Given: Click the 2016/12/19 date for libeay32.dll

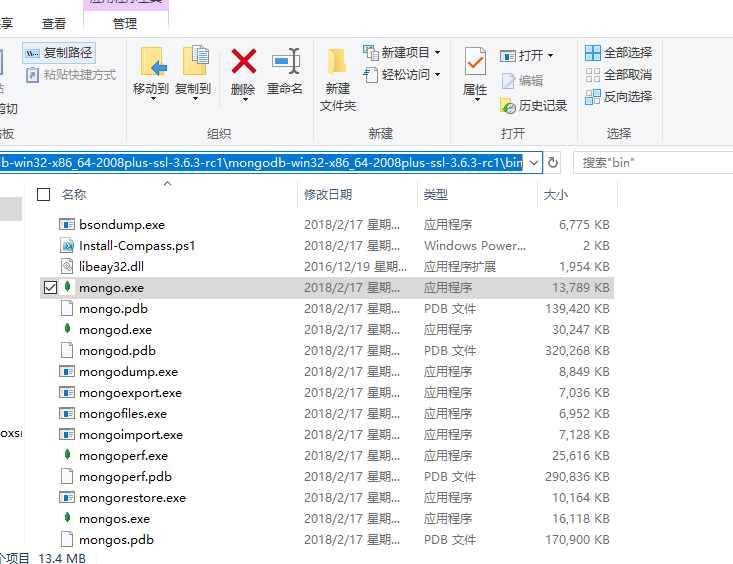Looking at the screenshot, I should pyautogui.click(x=355, y=267).
